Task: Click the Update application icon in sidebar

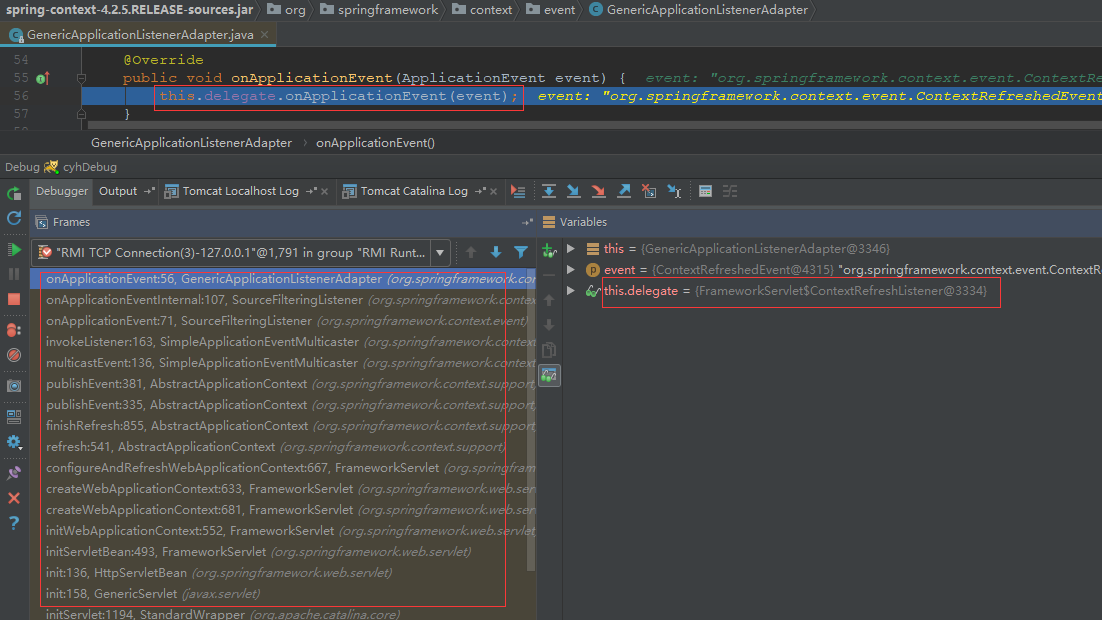Action: [x=14, y=219]
